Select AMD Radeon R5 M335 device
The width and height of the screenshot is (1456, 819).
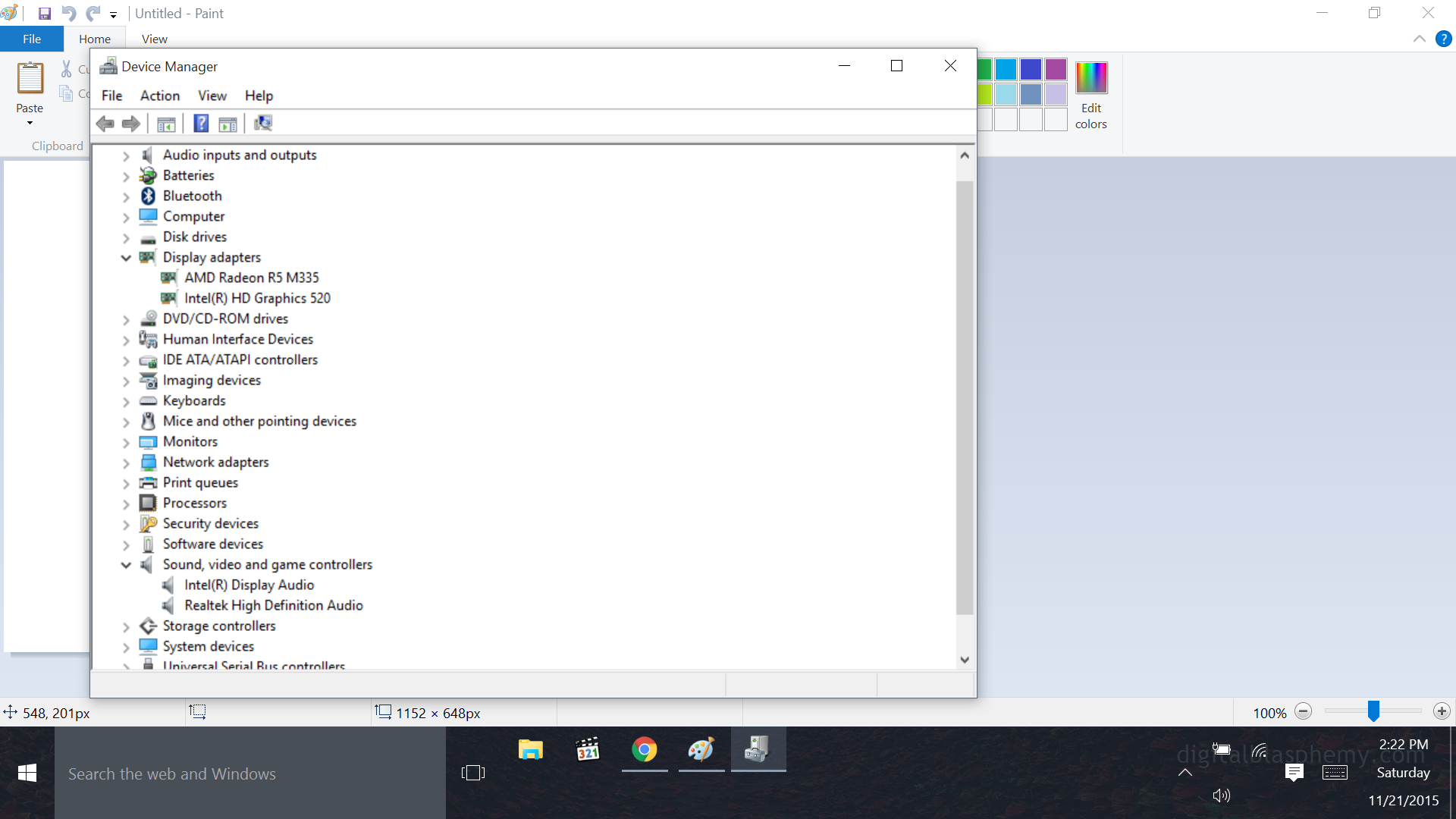[x=252, y=278]
